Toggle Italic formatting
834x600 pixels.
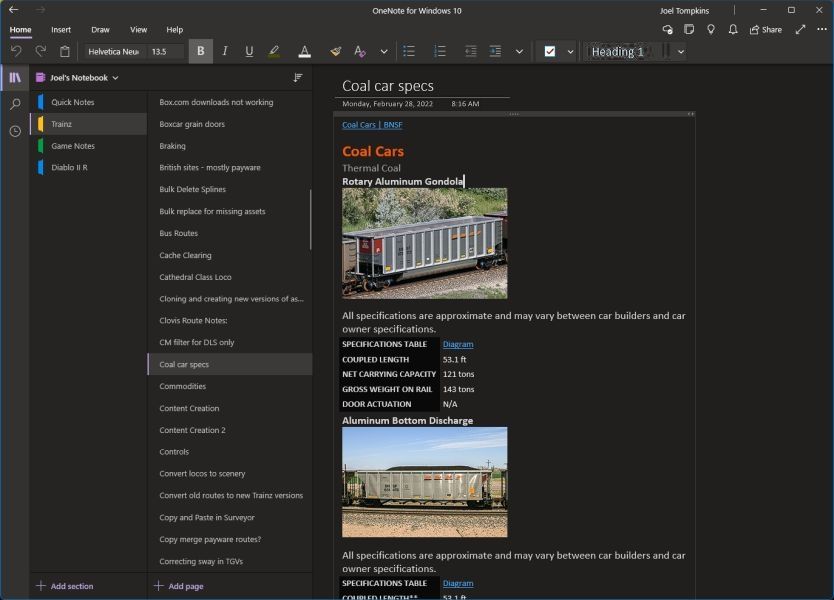tap(225, 51)
